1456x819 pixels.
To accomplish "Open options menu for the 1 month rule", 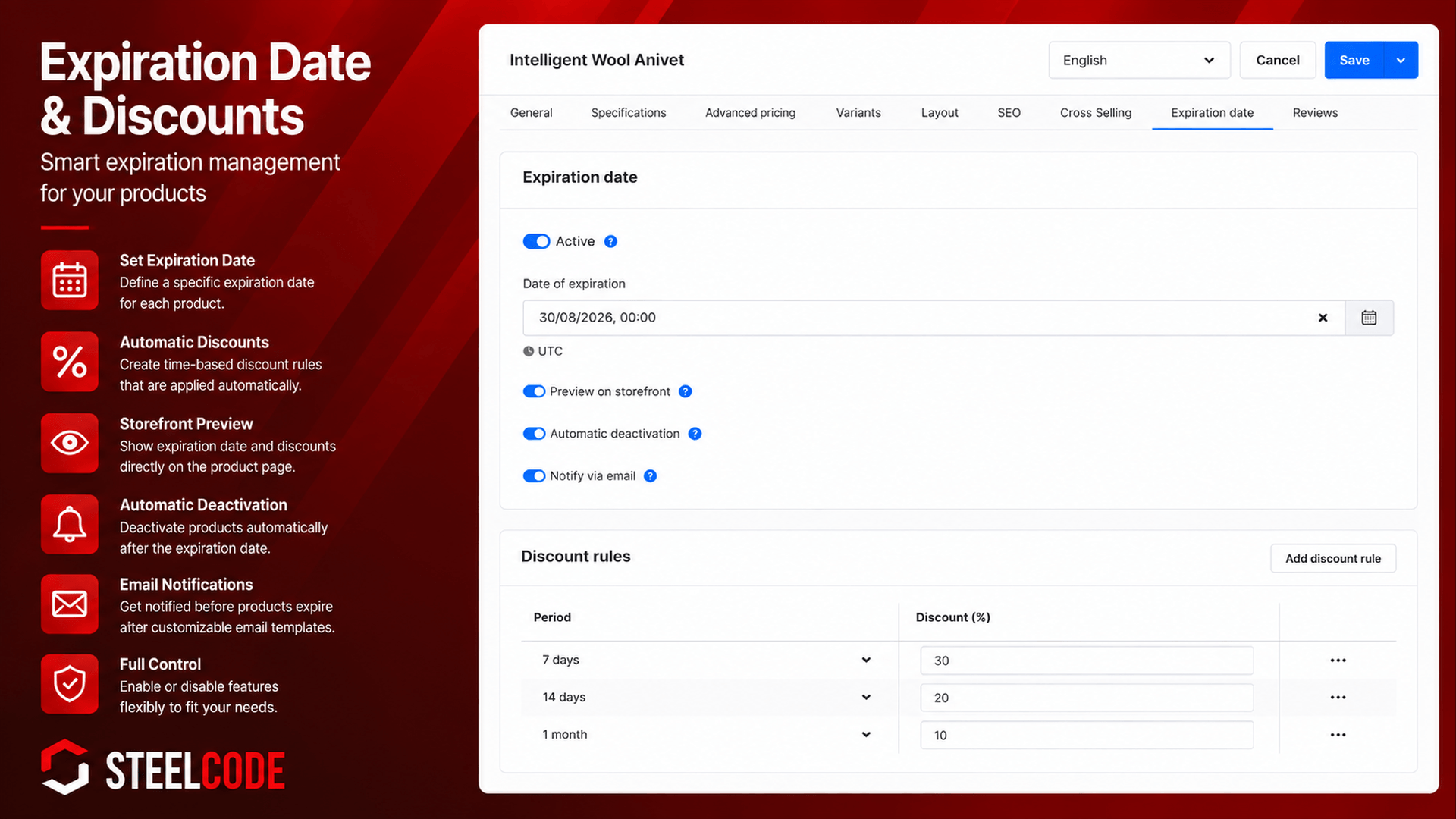I will [1338, 735].
